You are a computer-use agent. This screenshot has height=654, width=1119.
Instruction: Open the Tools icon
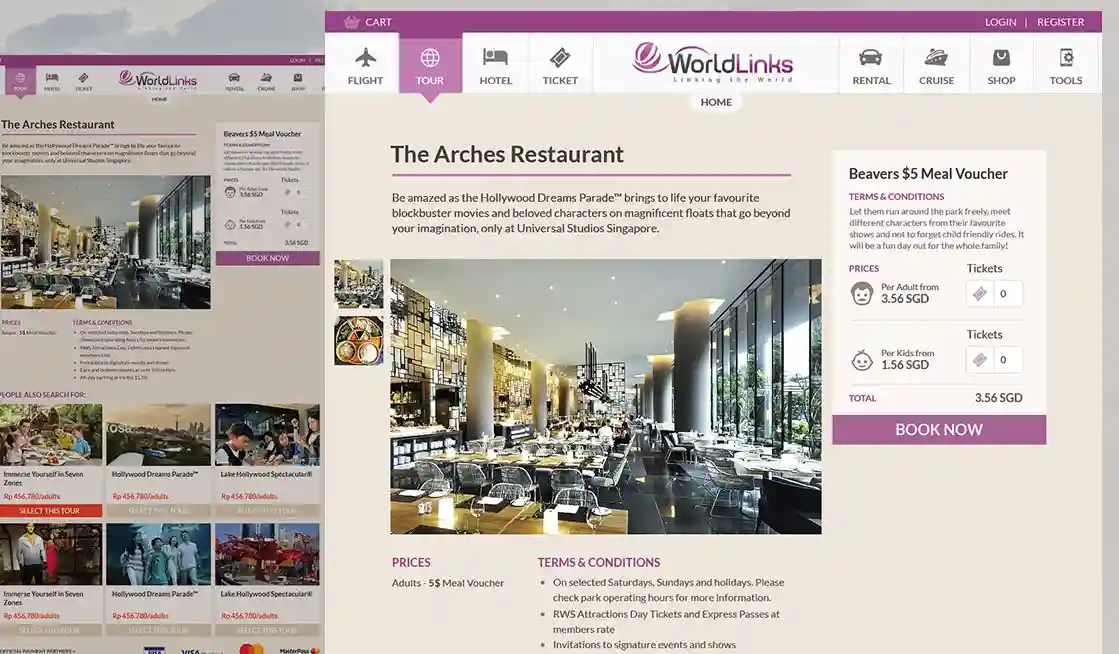(1066, 57)
